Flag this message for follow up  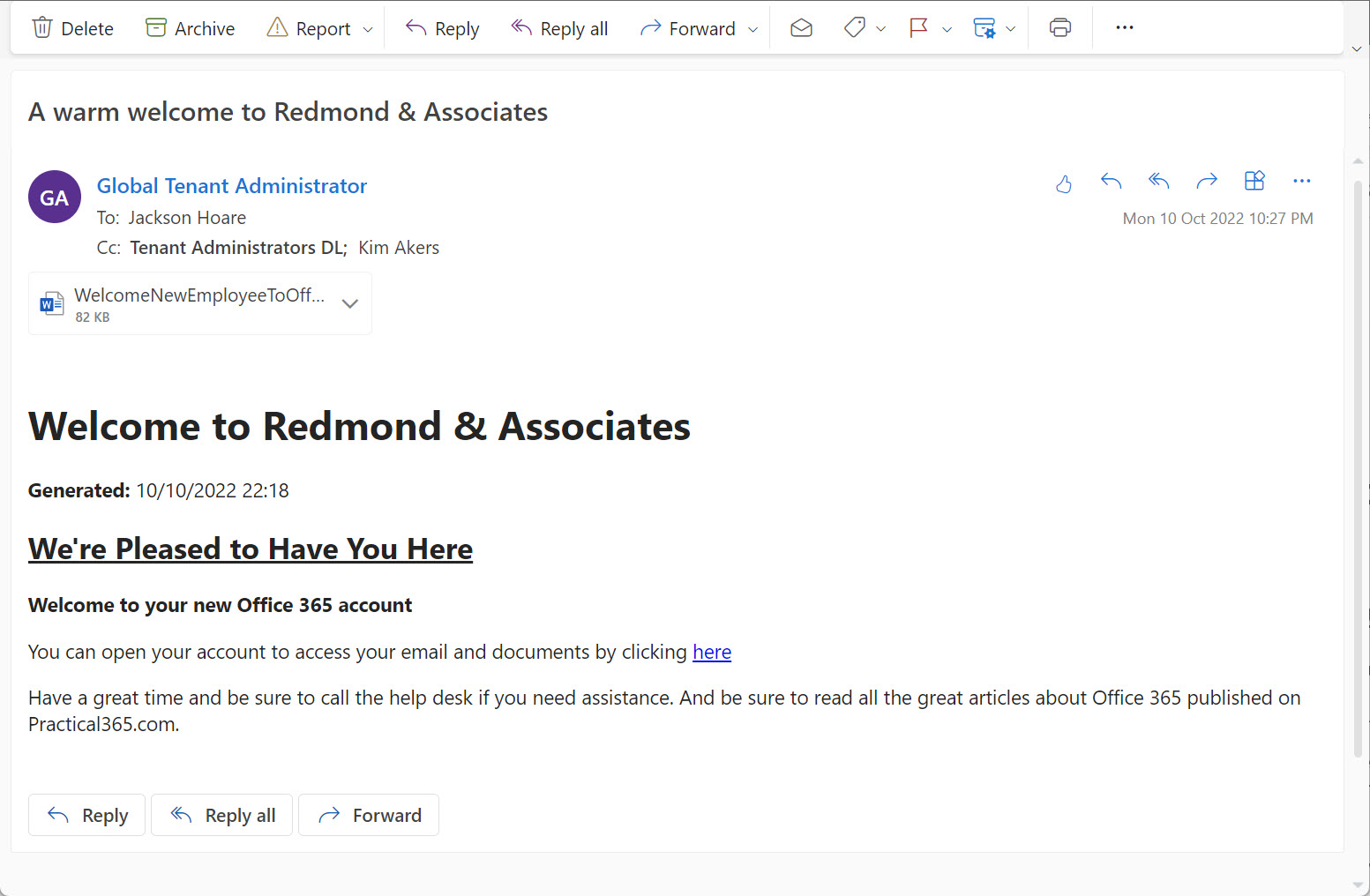point(917,27)
